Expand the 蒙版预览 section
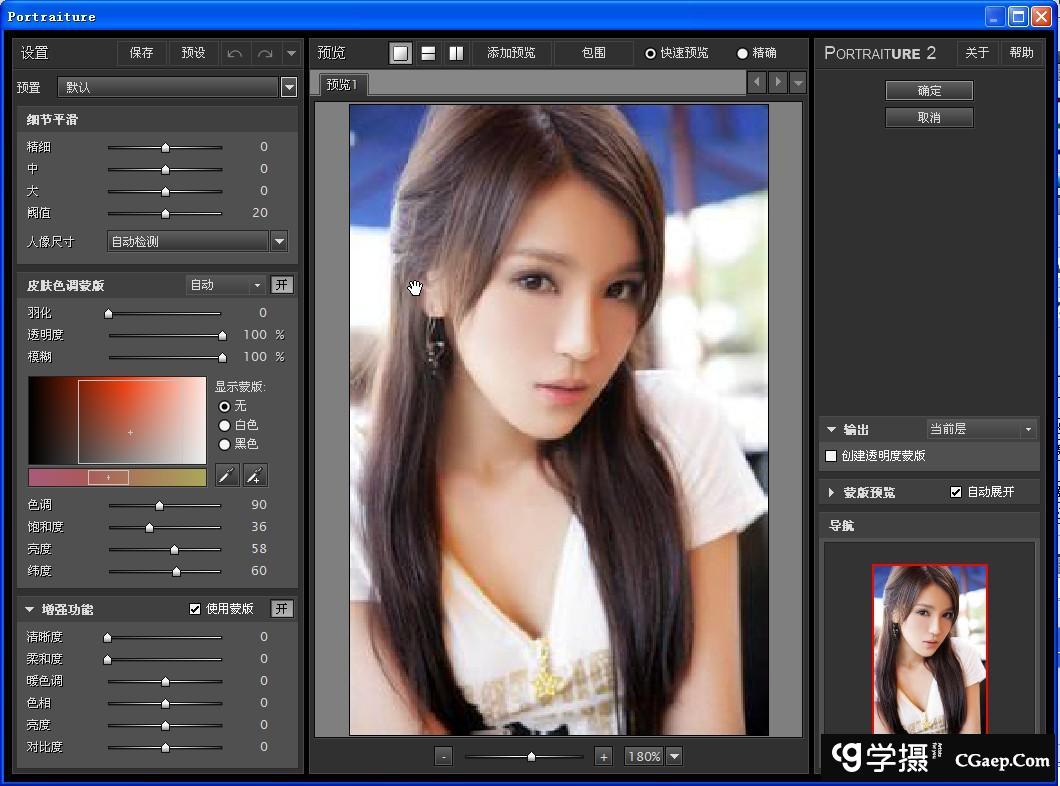This screenshot has height=786, width=1060. coord(831,492)
